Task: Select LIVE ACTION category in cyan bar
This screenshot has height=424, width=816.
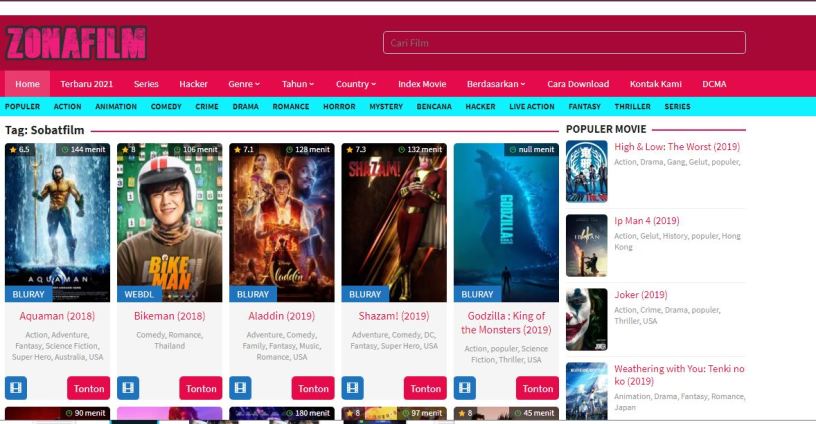Action: [532, 106]
